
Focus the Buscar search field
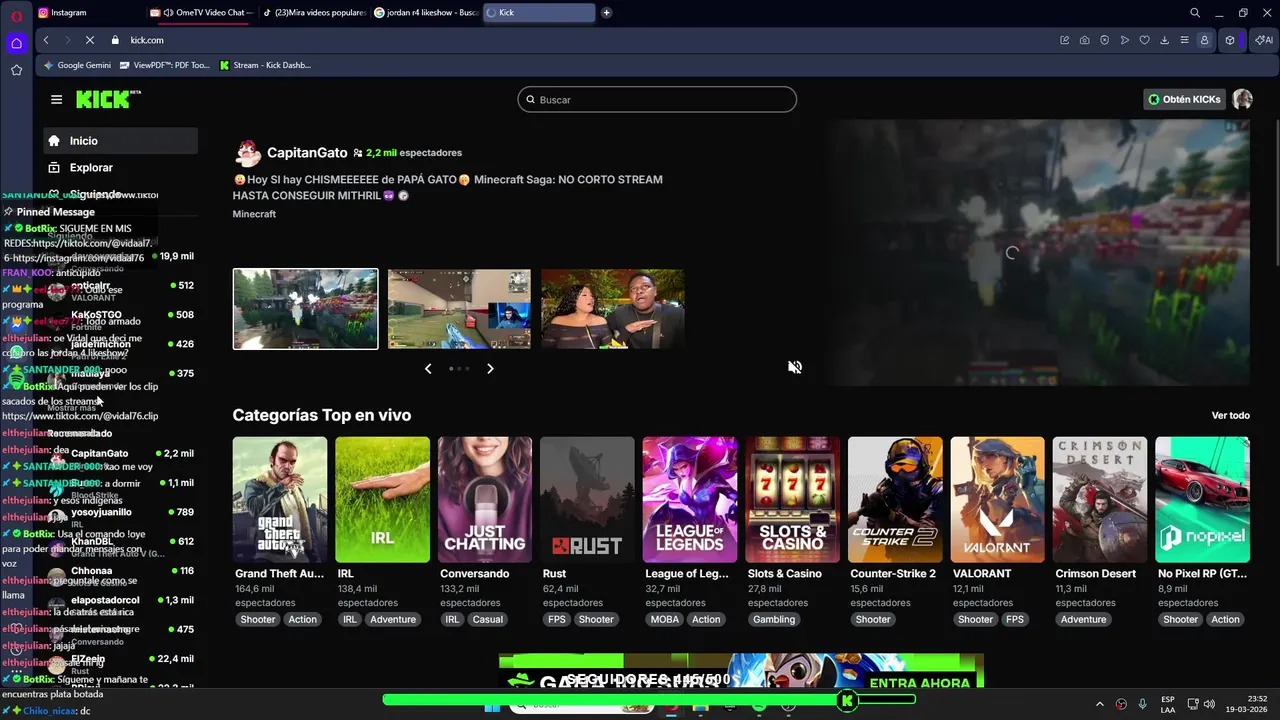657,99
